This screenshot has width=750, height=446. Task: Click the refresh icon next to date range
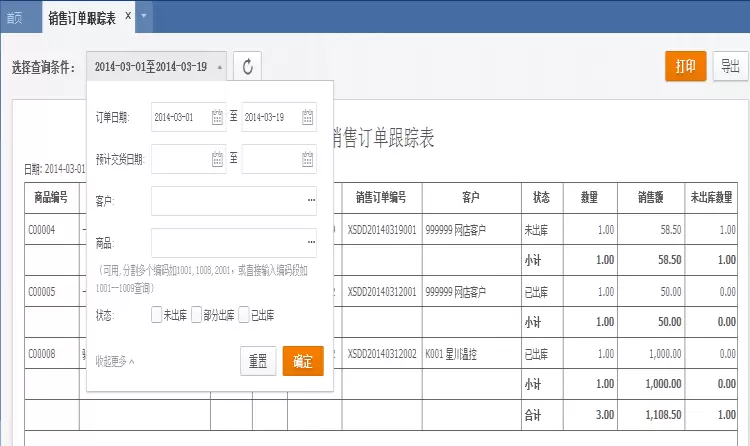click(247, 67)
